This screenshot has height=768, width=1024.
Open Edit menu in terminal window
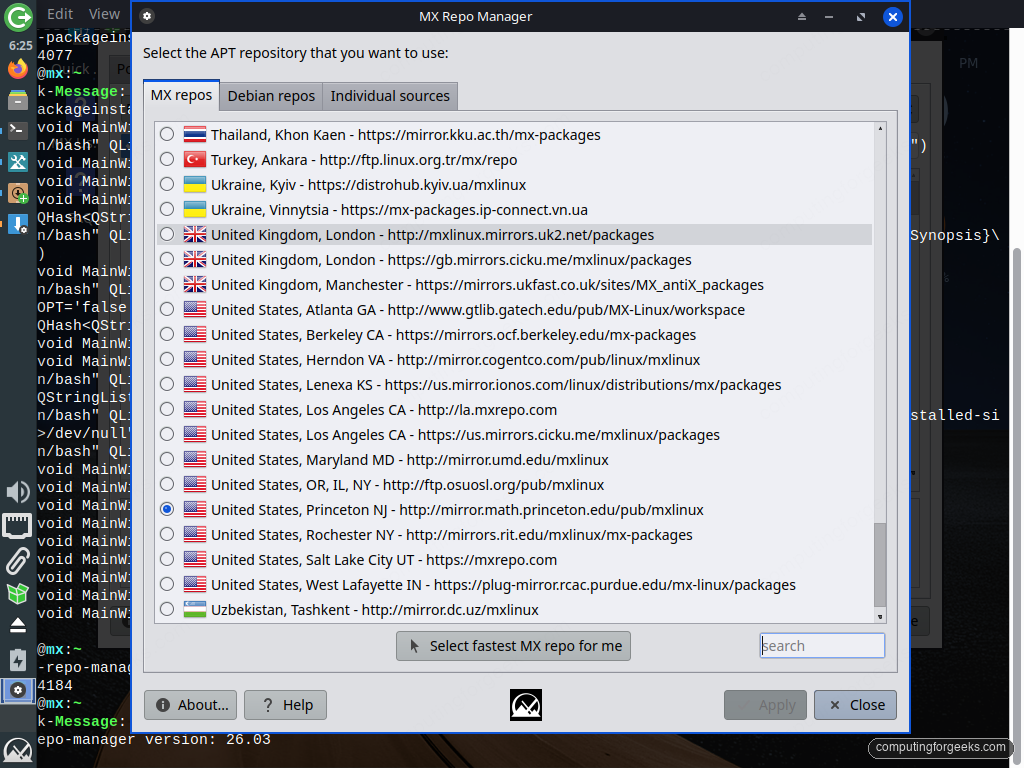[60, 14]
